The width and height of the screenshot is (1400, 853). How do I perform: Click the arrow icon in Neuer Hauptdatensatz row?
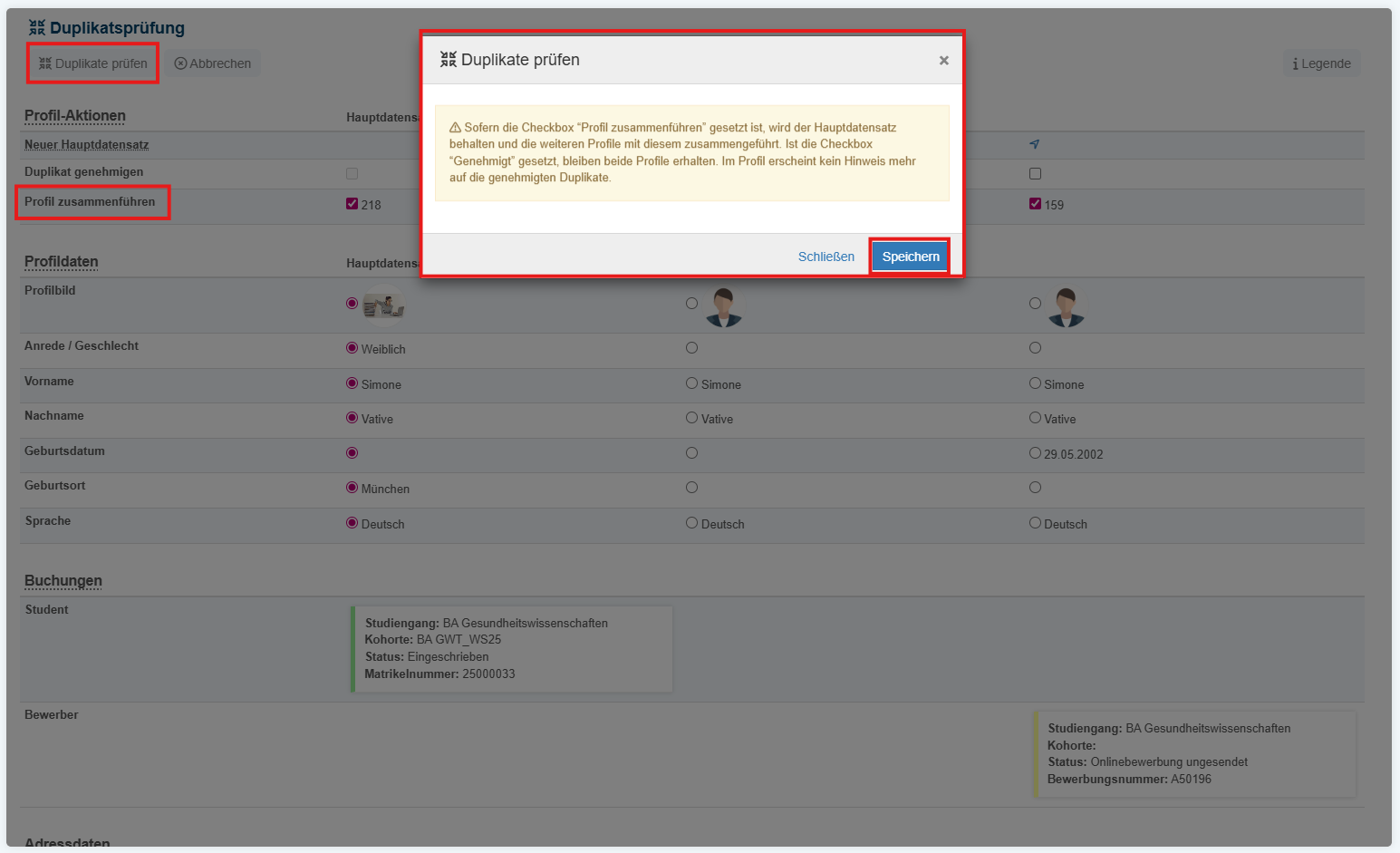pos(1034,144)
